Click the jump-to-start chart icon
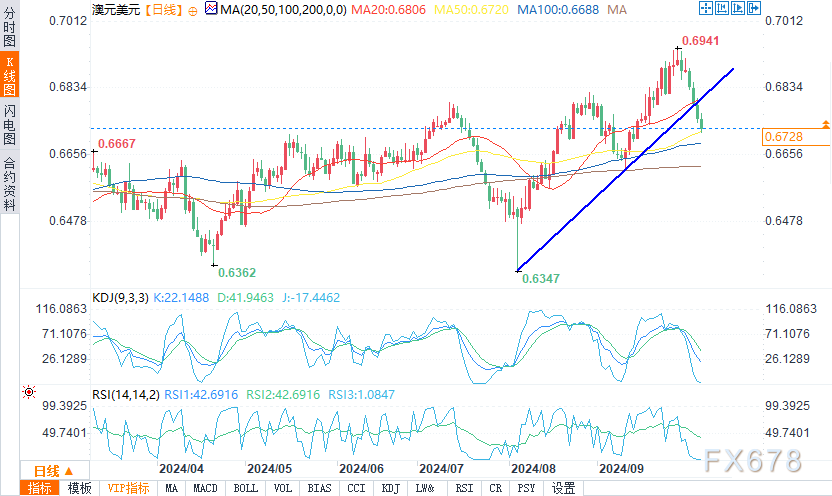Image resolution: width=832 pixels, height=496 pixels. pos(722,8)
